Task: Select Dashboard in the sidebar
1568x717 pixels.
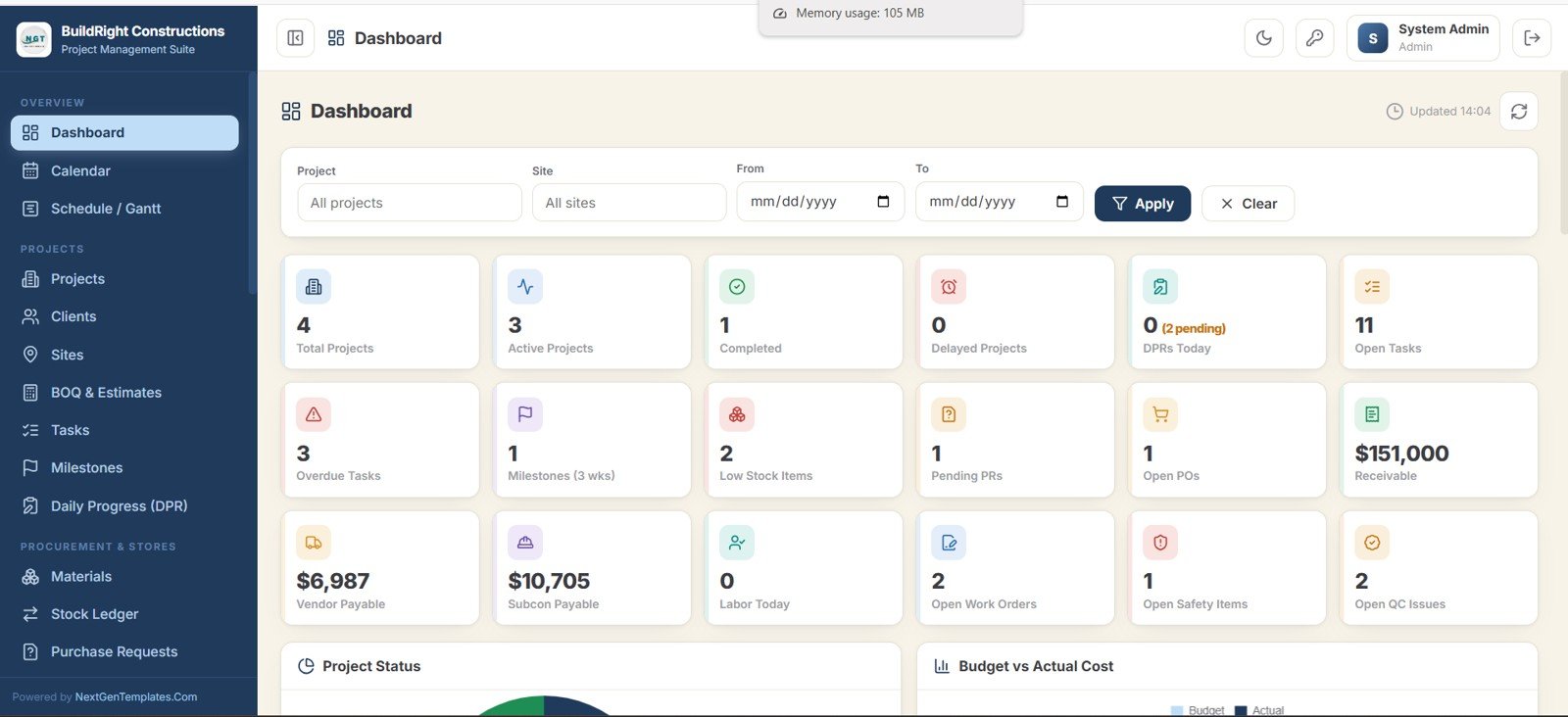Action: [x=124, y=133]
